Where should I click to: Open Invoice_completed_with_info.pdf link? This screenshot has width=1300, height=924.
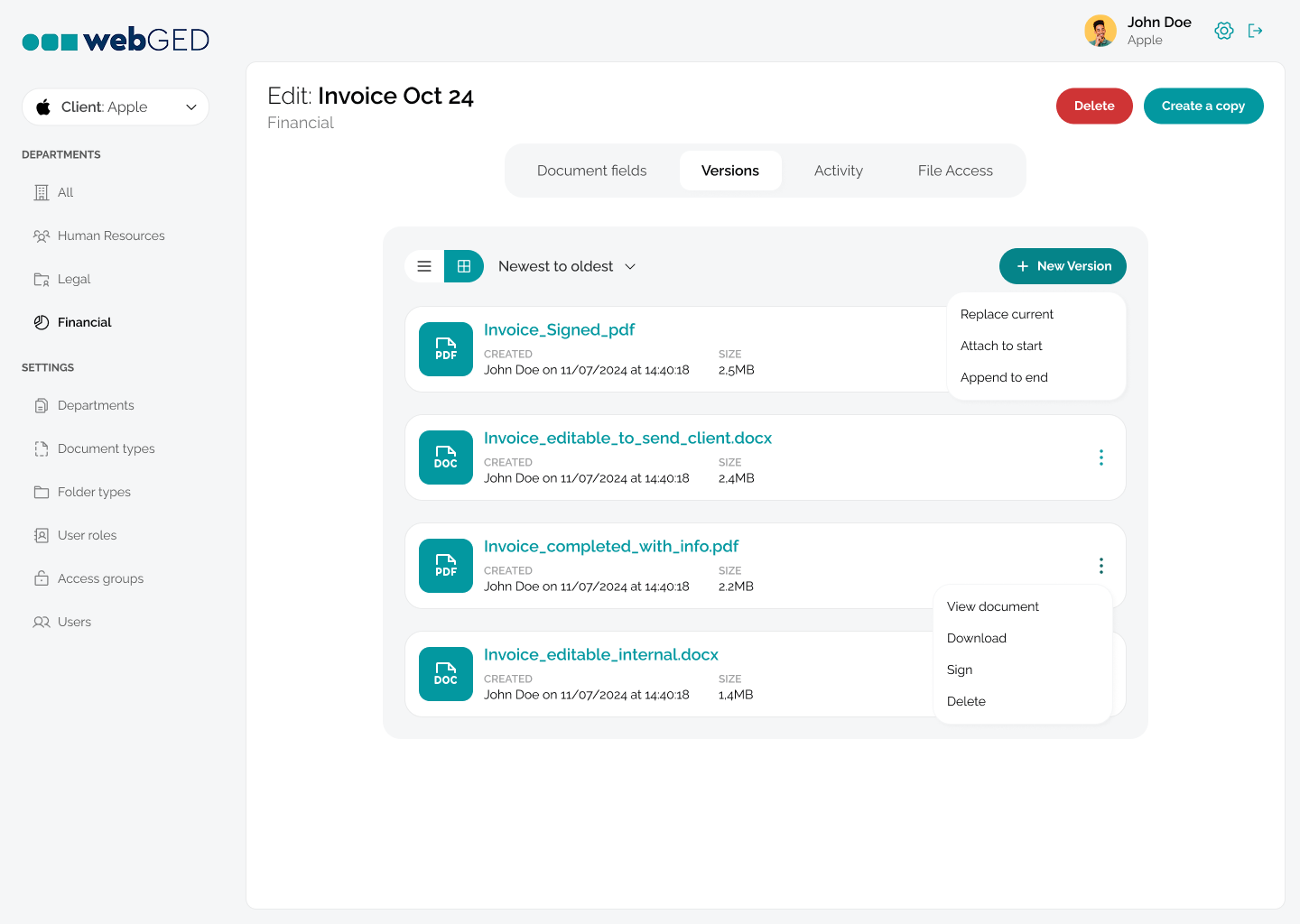[611, 546]
